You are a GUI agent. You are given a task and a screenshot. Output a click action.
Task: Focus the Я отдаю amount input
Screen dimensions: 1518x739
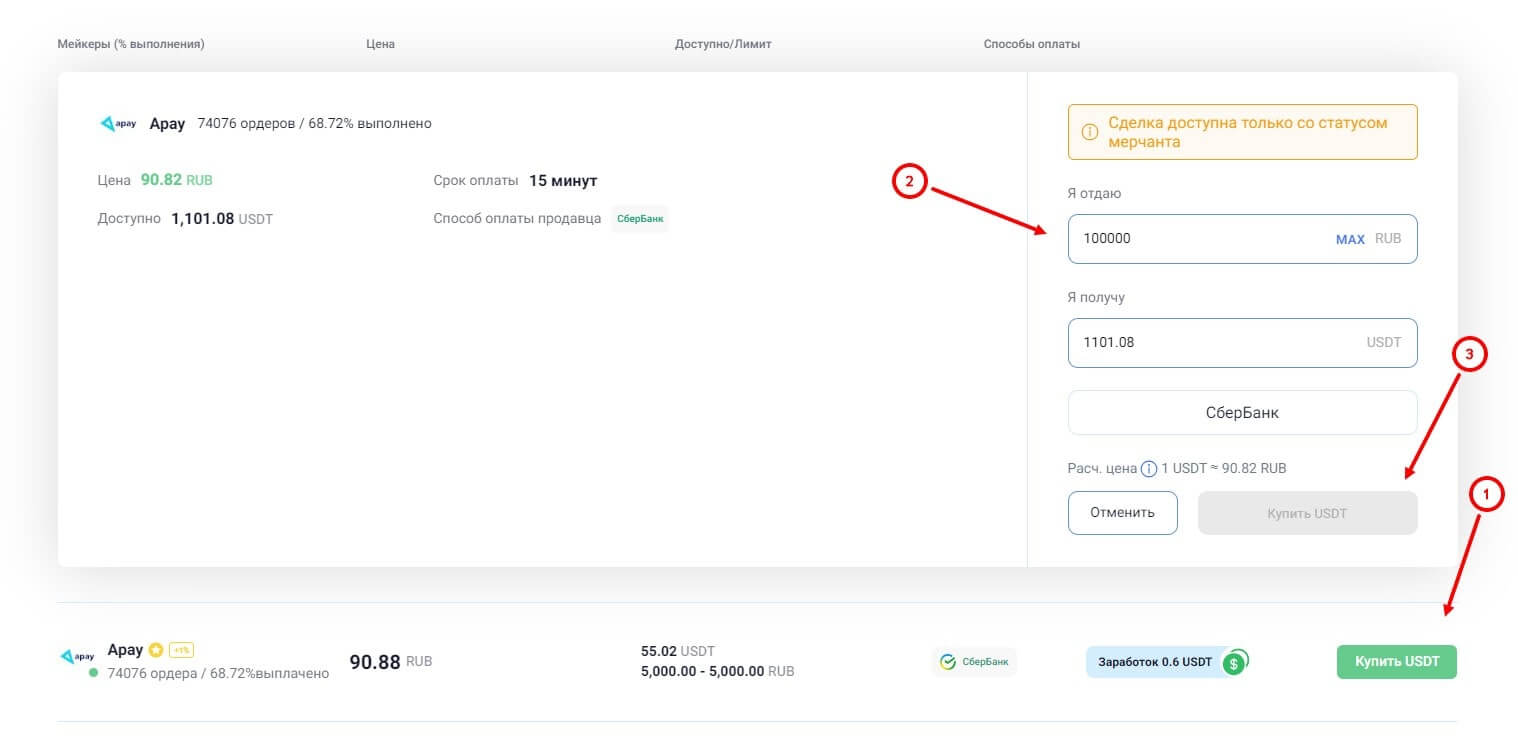tap(1200, 239)
